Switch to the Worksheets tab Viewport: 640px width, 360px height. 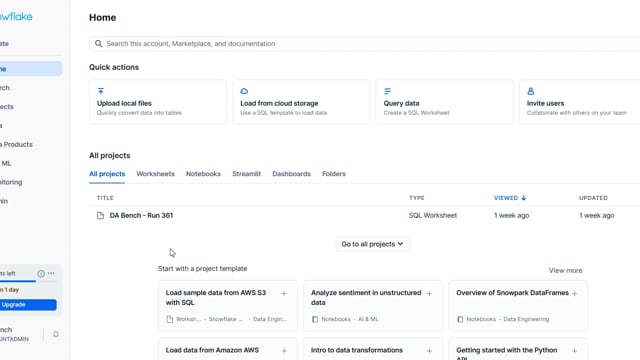click(x=156, y=174)
